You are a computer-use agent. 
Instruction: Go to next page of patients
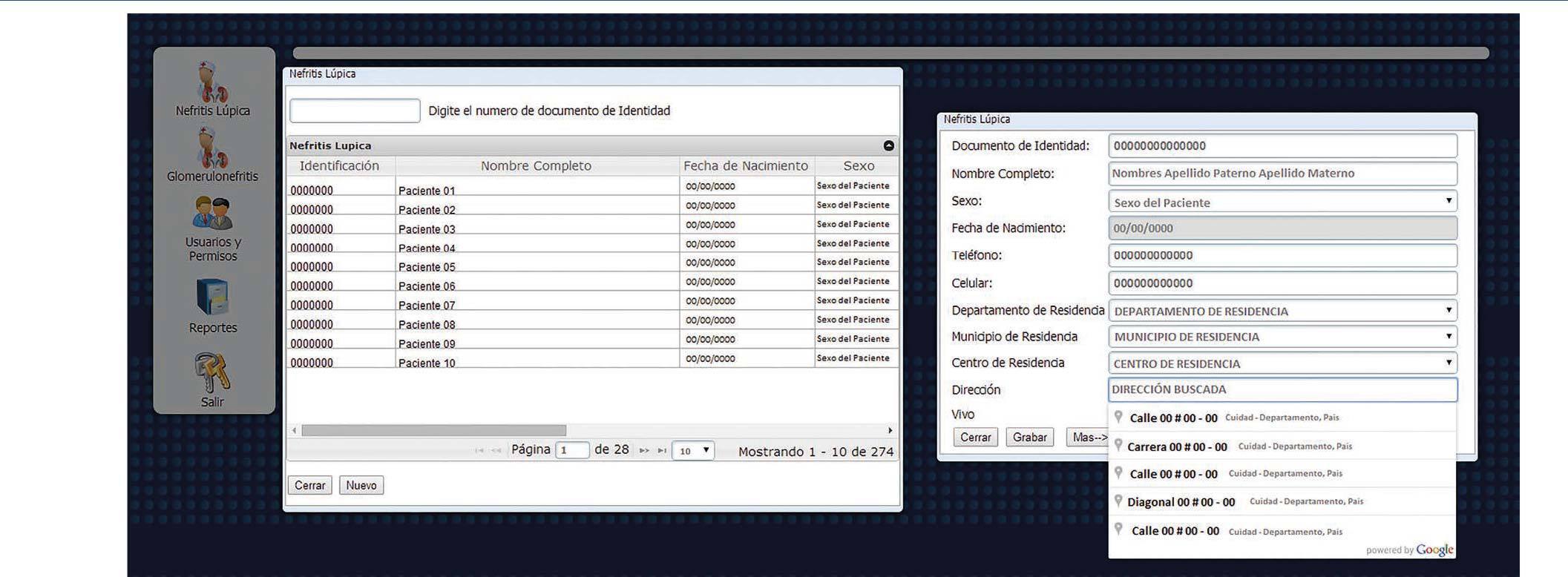click(x=643, y=450)
